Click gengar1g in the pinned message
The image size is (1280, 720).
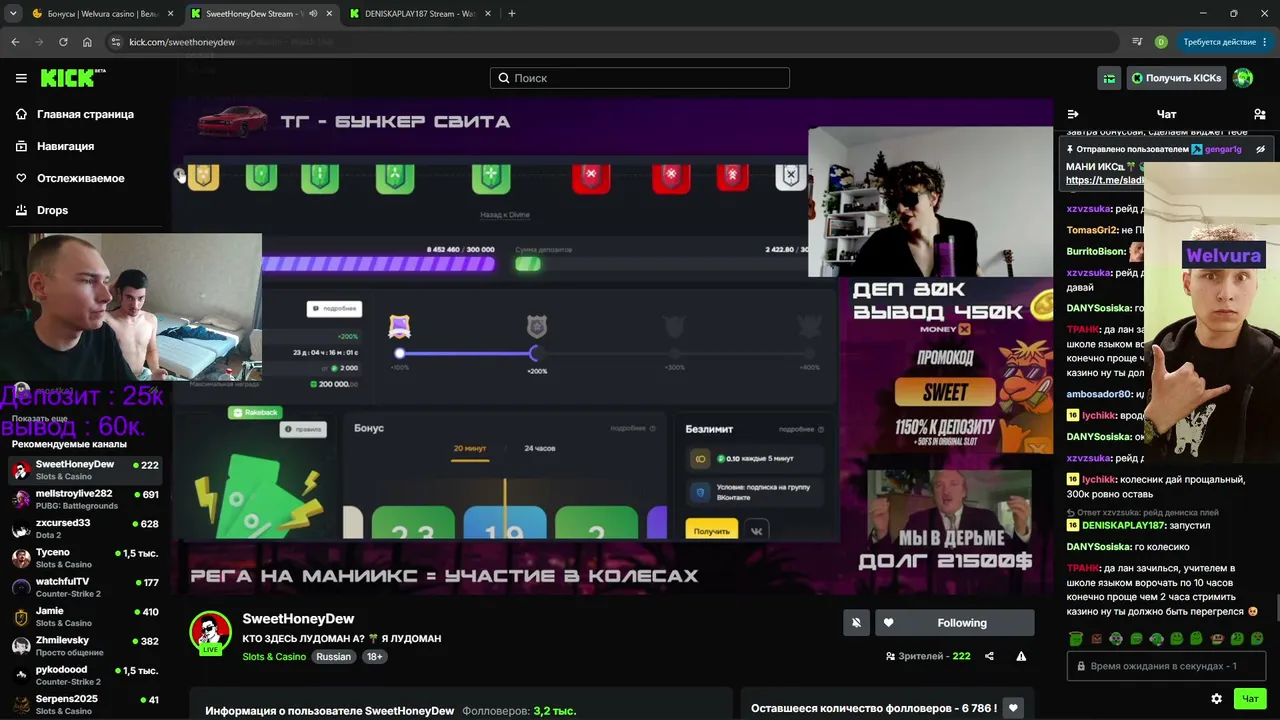click(1223, 149)
